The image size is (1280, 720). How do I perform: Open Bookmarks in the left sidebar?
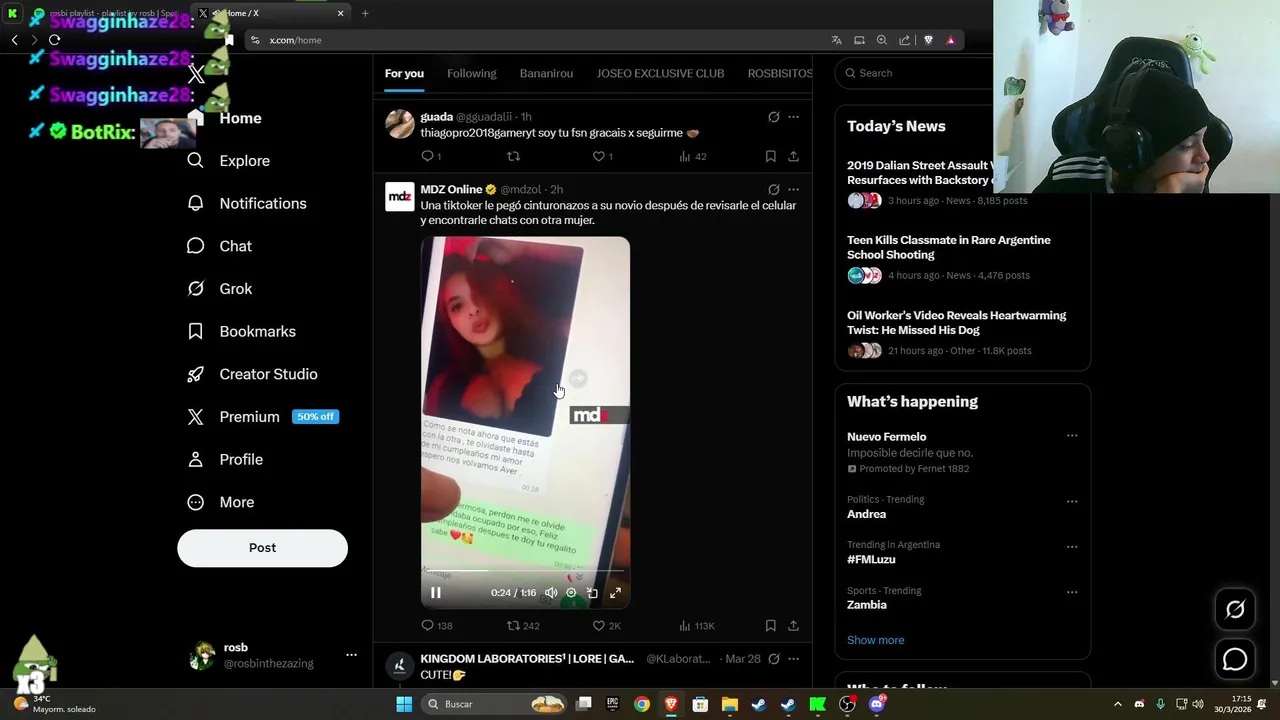click(x=242, y=331)
